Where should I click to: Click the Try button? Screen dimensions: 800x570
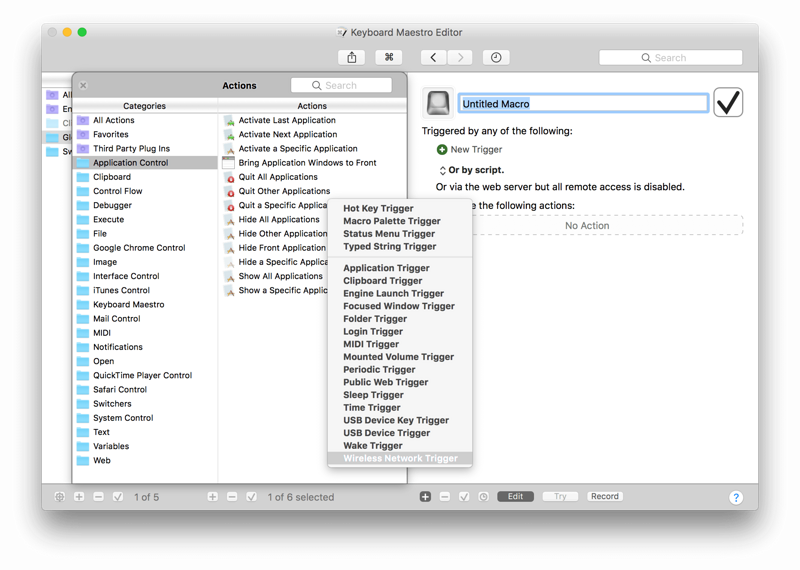click(560, 497)
